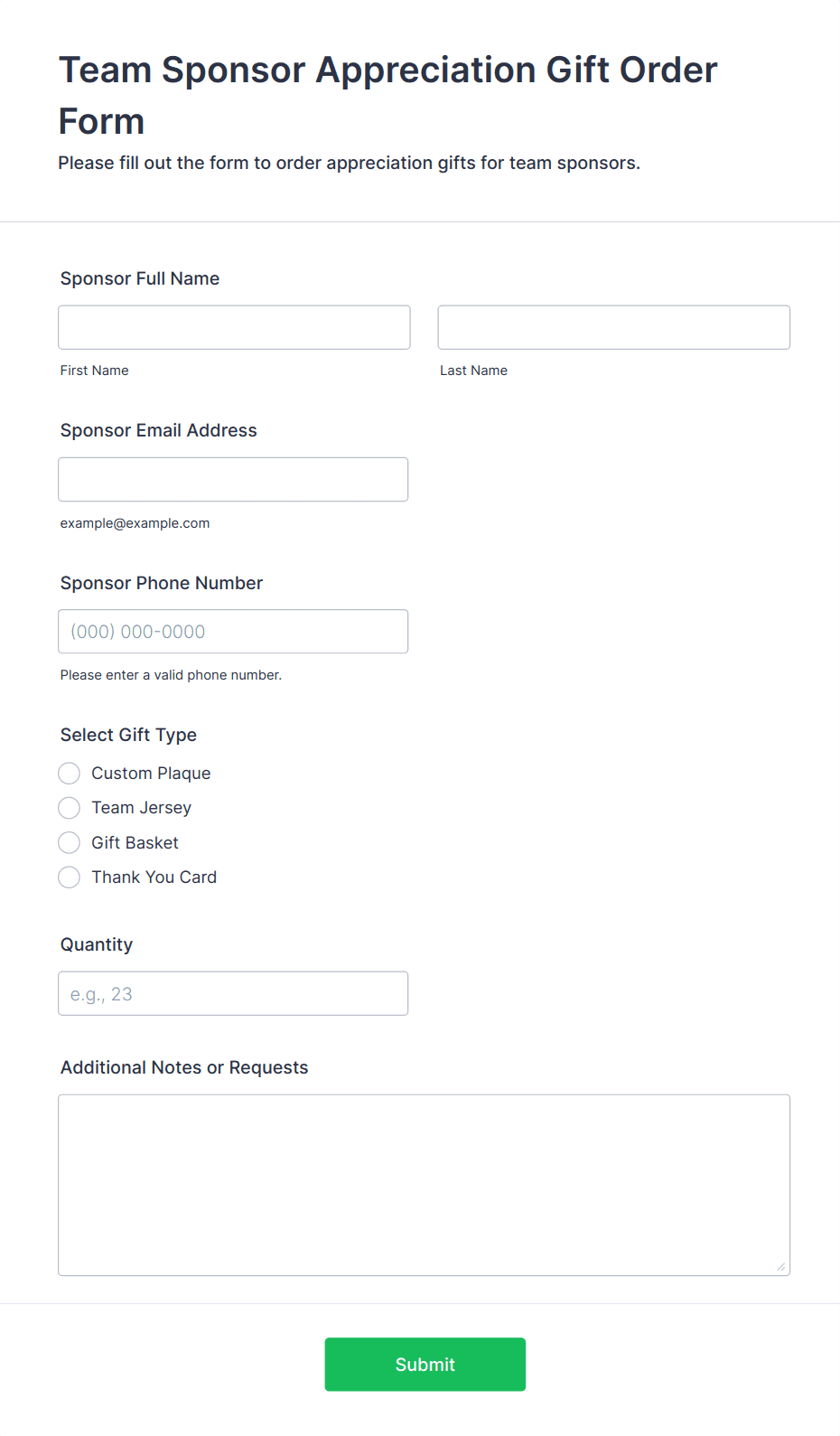This screenshot has height=1436, width=840.
Task: Click the green Submit button
Action: (x=425, y=1365)
